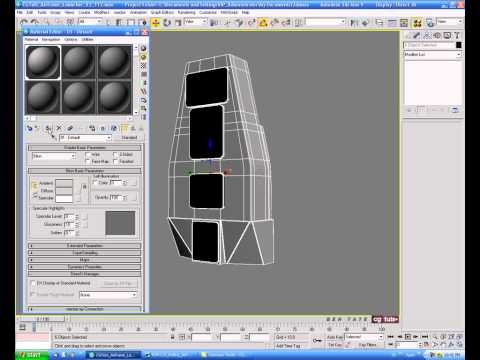The height and width of the screenshot is (360, 480).
Task: Click Get Material icon in Material Editor
Action: click(x=29, y=128)
